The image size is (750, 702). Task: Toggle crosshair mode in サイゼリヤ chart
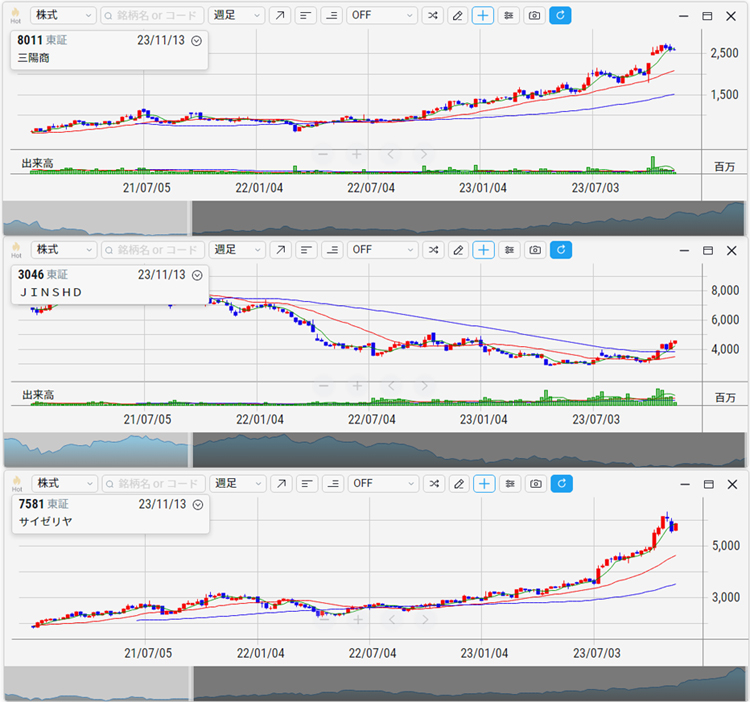(483, 484)
